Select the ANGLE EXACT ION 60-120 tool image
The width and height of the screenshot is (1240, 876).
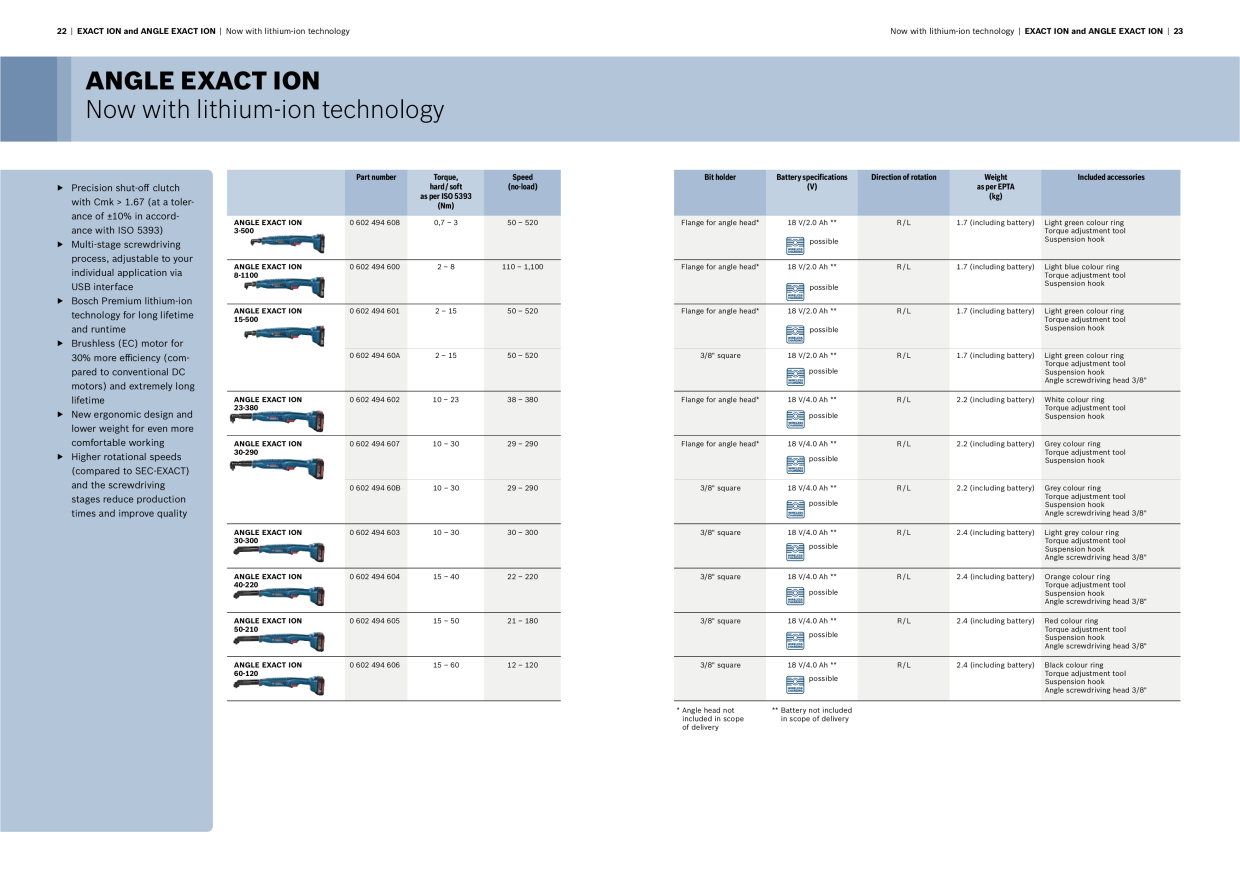tap(277, 684)
